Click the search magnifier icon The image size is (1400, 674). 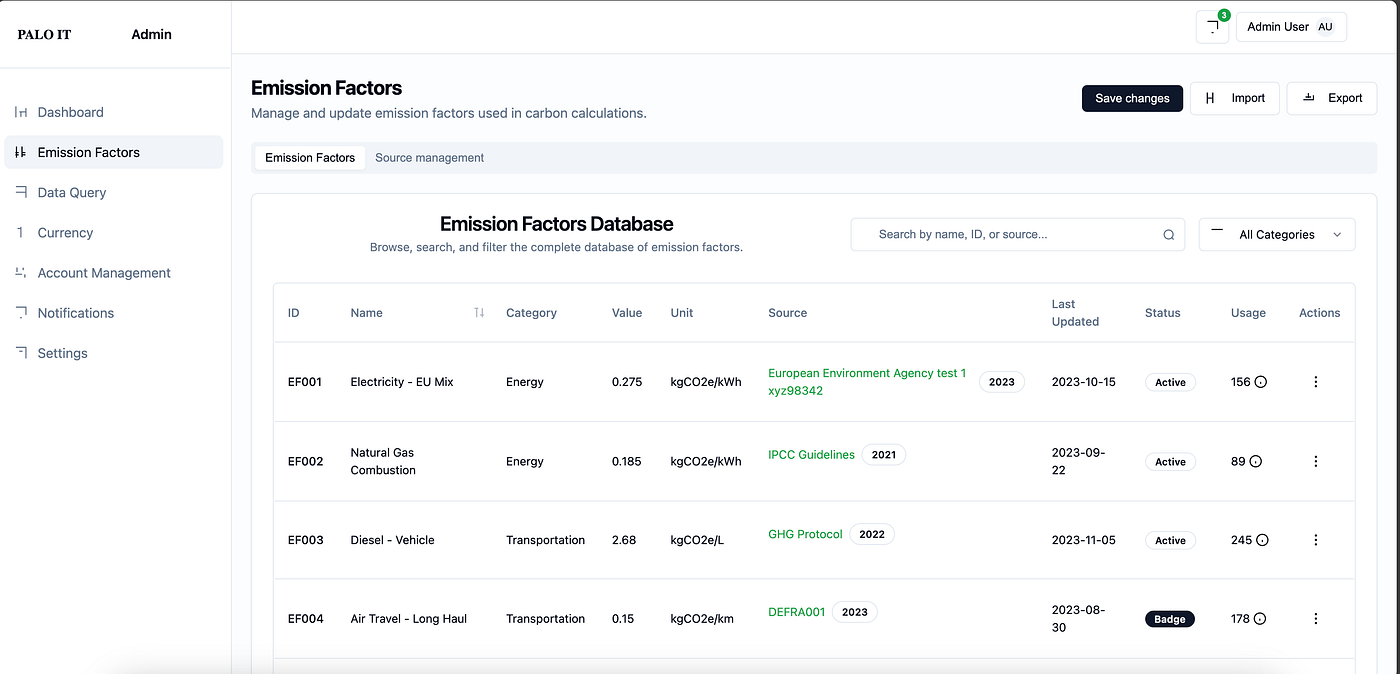(x=1168, y=235)
